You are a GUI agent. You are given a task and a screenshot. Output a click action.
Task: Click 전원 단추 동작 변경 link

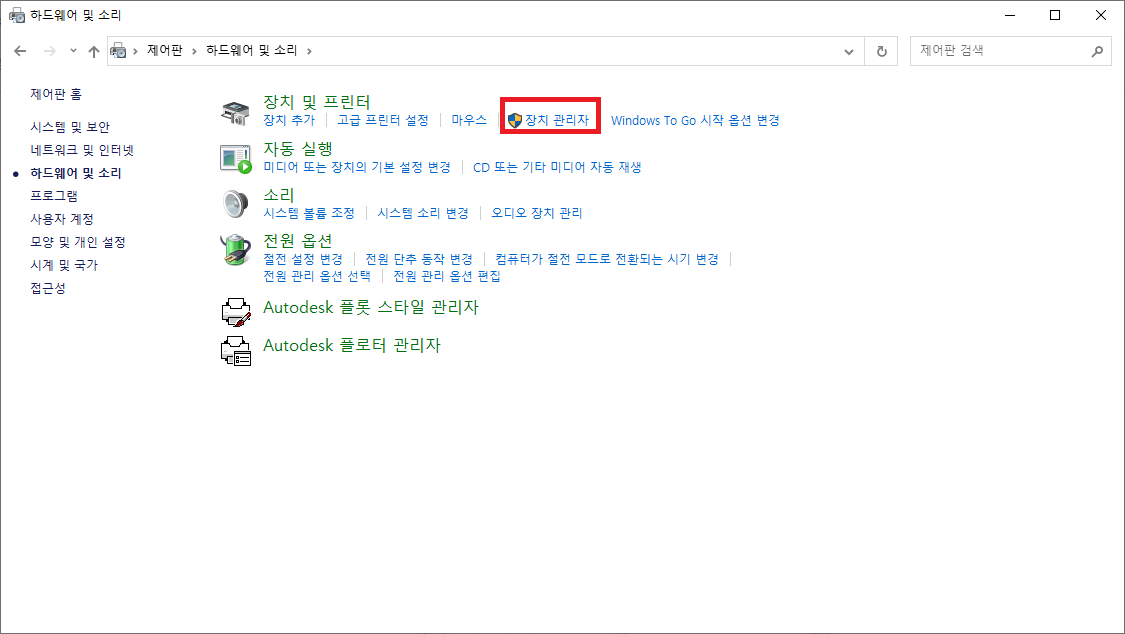pos(419,258)
